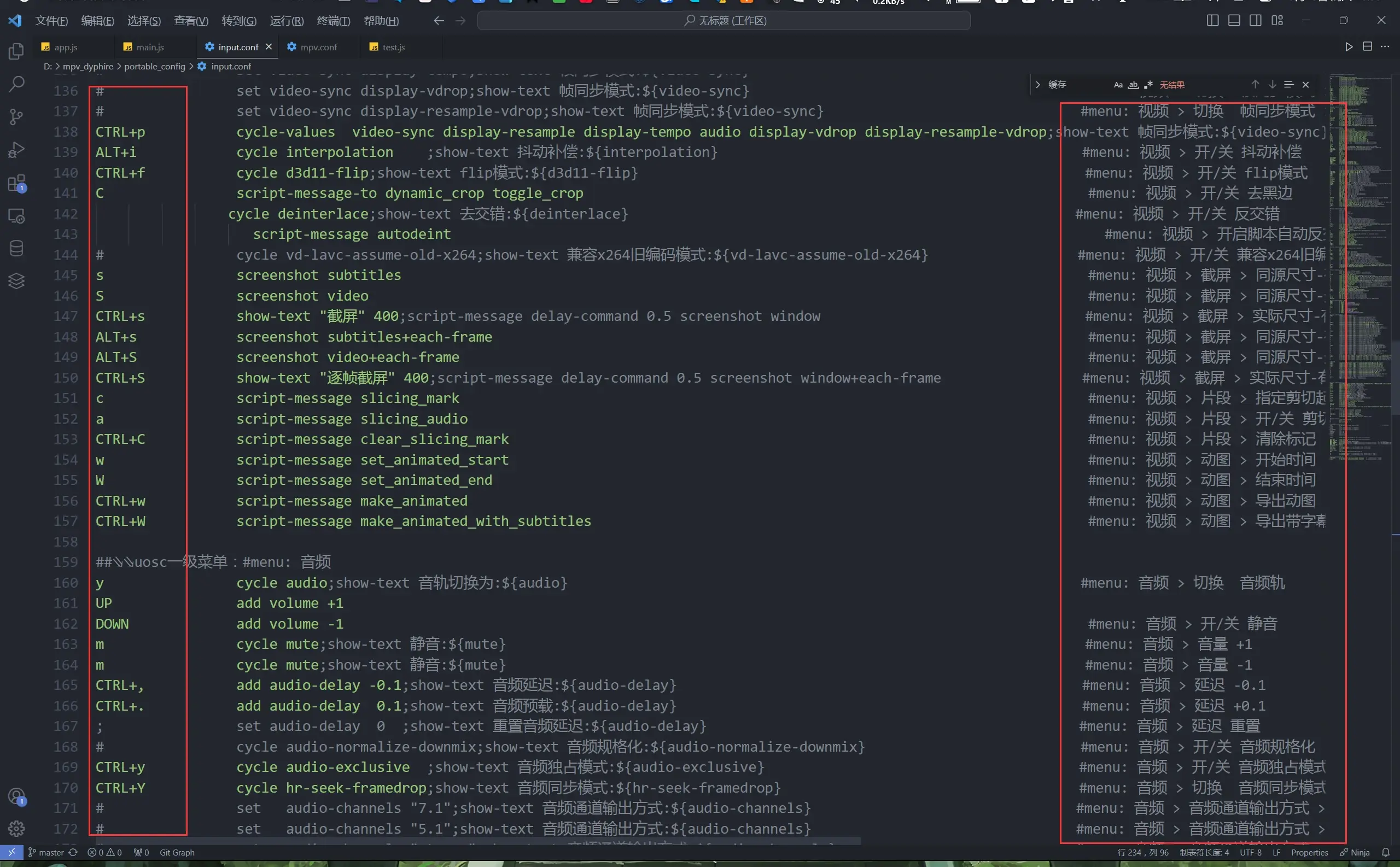The image size is (1400, 867).
Task: Click the notifications bell in status bar
Action: pos(1386,853)
